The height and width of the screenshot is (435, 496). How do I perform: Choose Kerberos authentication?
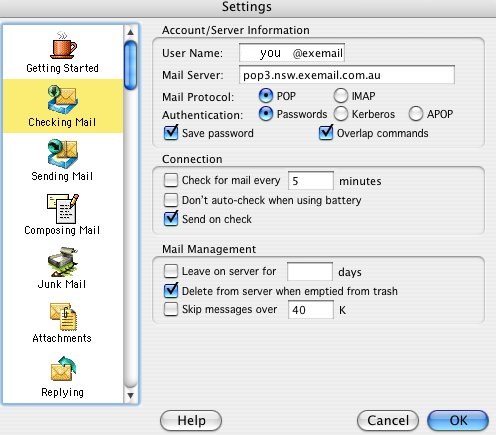[341, 114]
